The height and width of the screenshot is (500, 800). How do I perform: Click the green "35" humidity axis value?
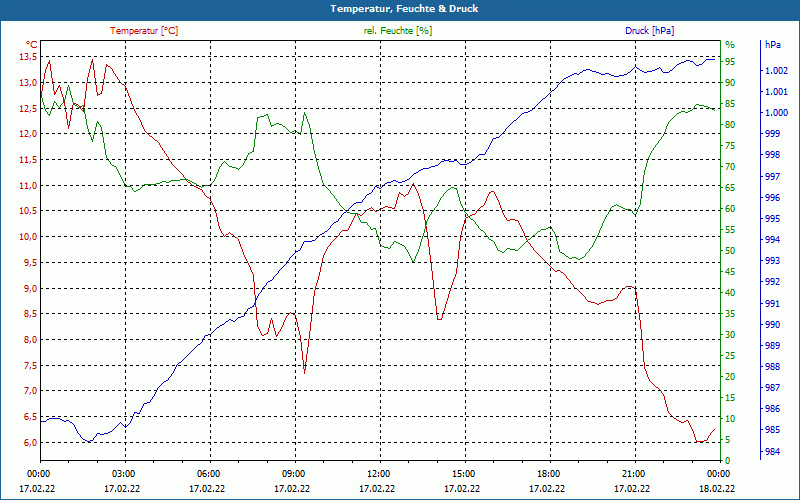point(730,314)
